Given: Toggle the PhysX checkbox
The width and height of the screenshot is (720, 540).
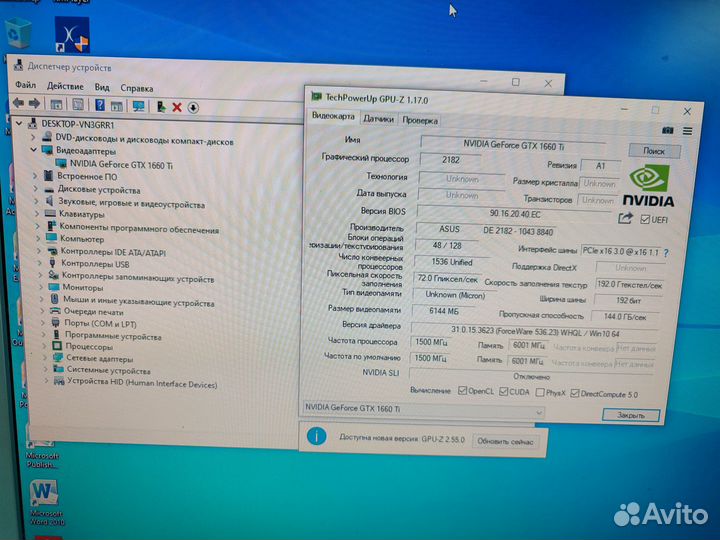Looking at the screenshot, I should [x=540, y=393].
